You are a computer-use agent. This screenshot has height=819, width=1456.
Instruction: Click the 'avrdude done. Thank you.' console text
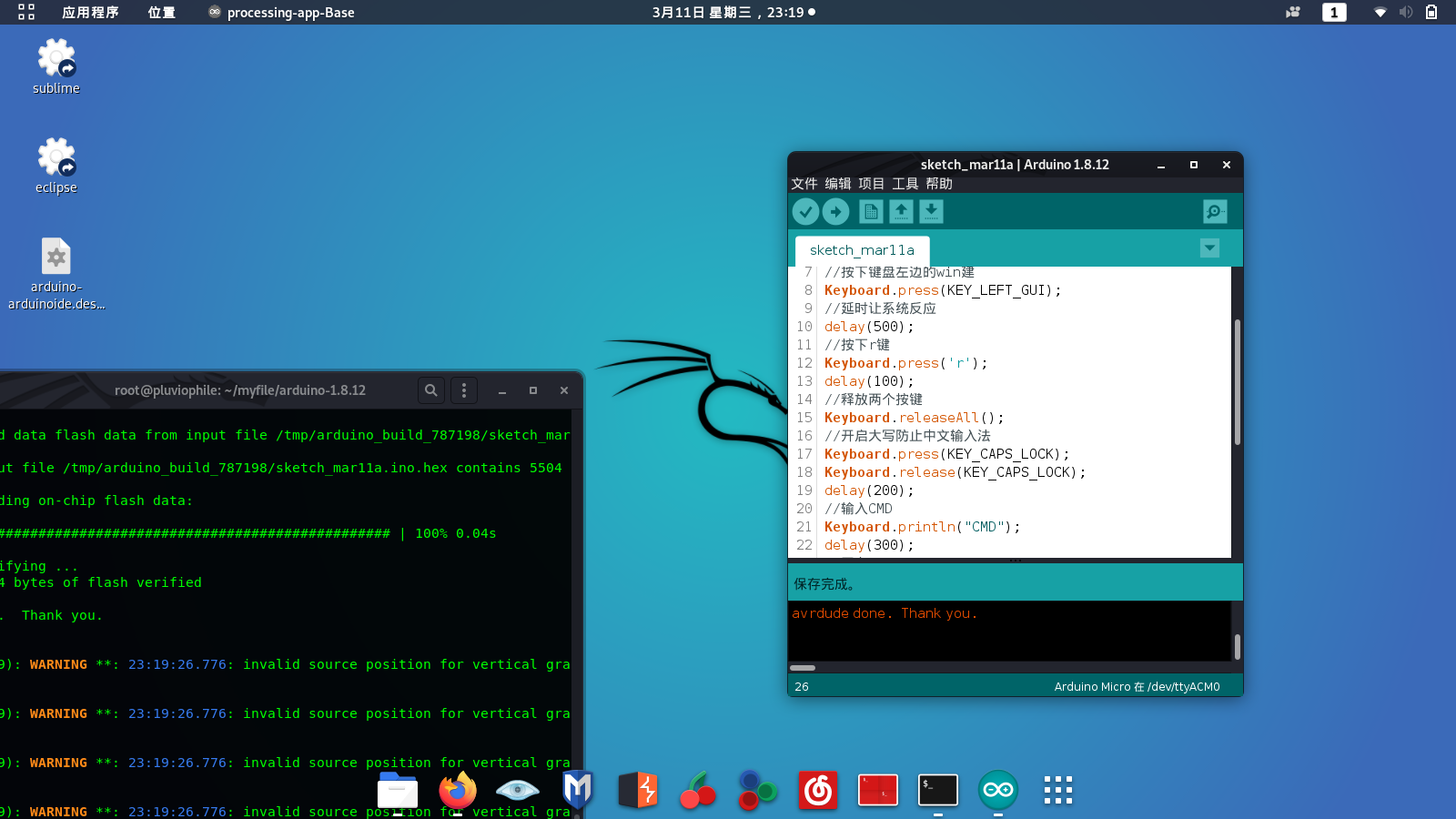(885, 613)
